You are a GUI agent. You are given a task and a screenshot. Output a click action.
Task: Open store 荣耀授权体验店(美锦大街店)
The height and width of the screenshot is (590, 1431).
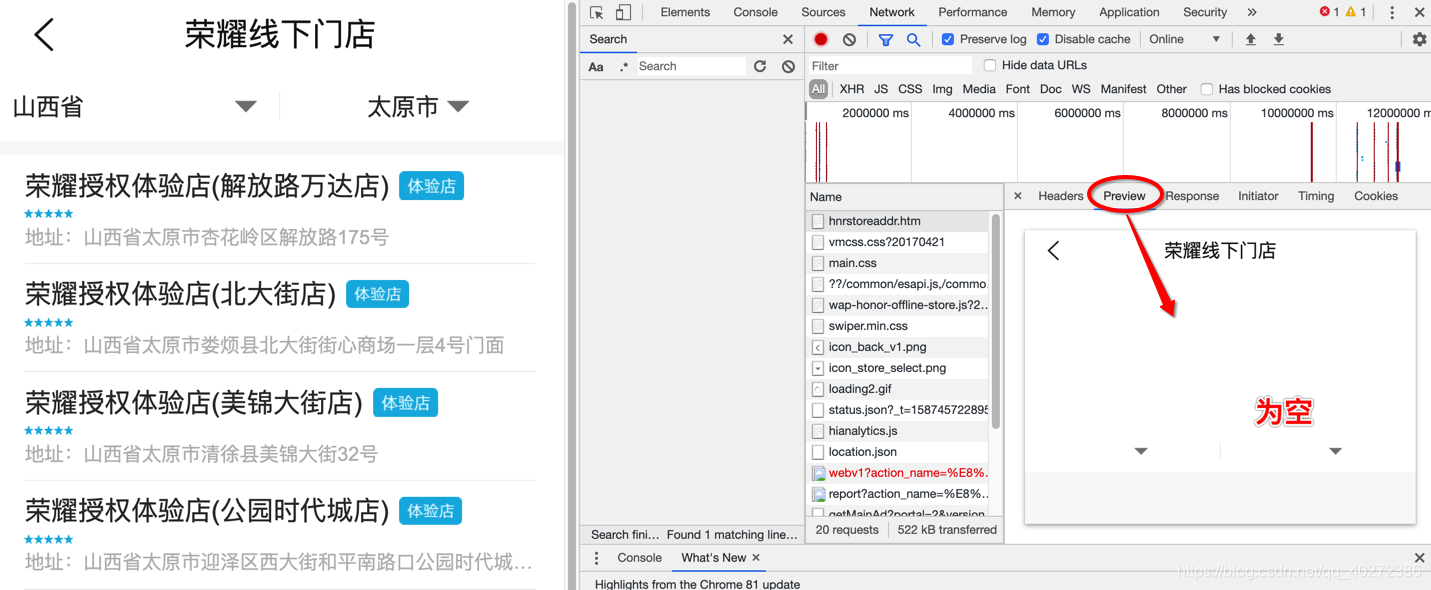[x=194, y=403]
